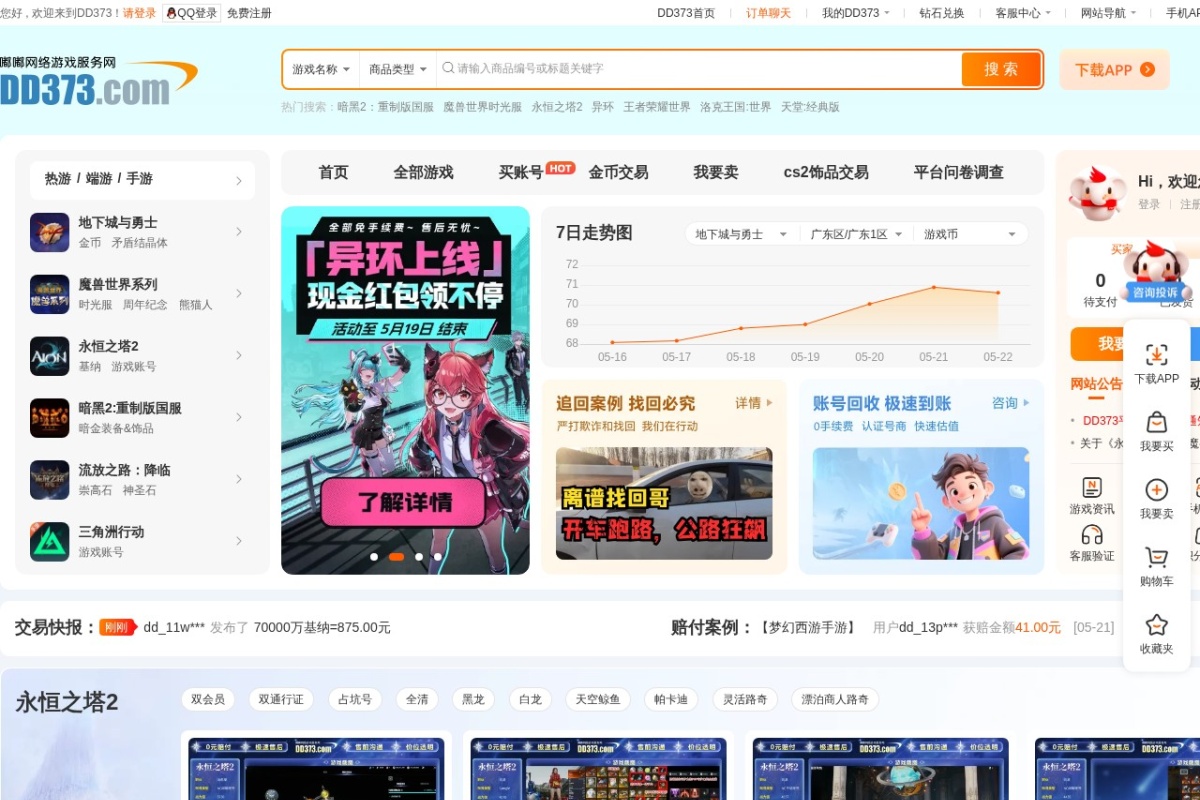The height and width of the screenshot is (800, 1200).
Task: Open the 收藏夹 star icon
Action: tap(1157, 625)
